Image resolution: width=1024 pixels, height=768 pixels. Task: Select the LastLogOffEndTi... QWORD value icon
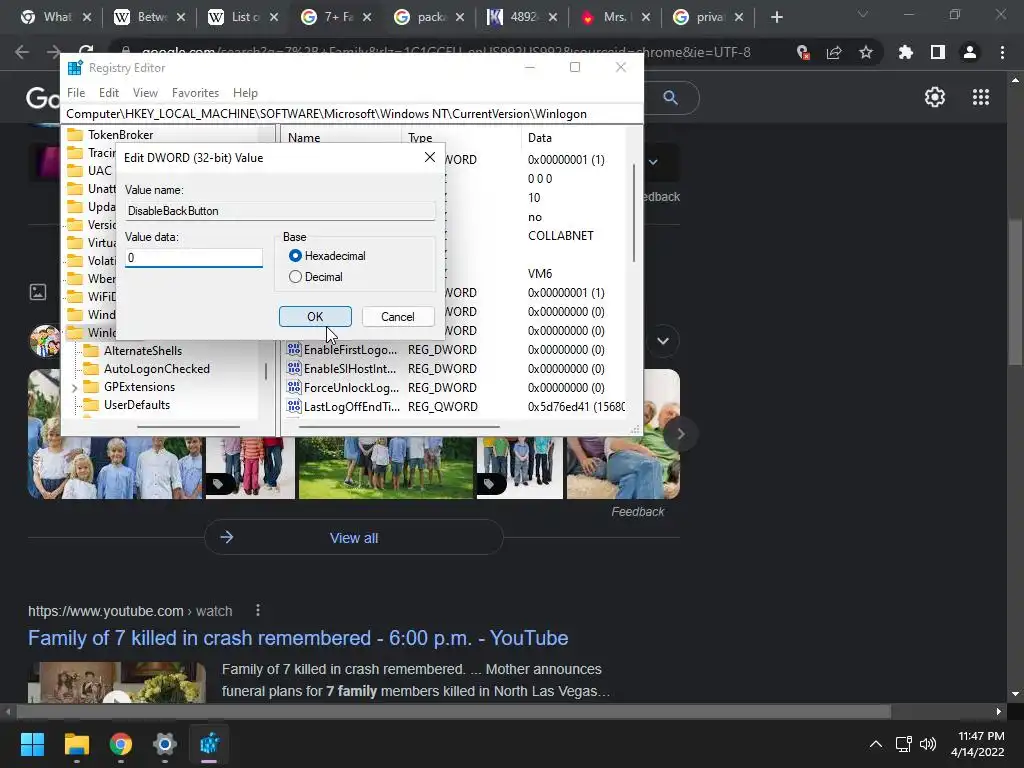[294, 406]
